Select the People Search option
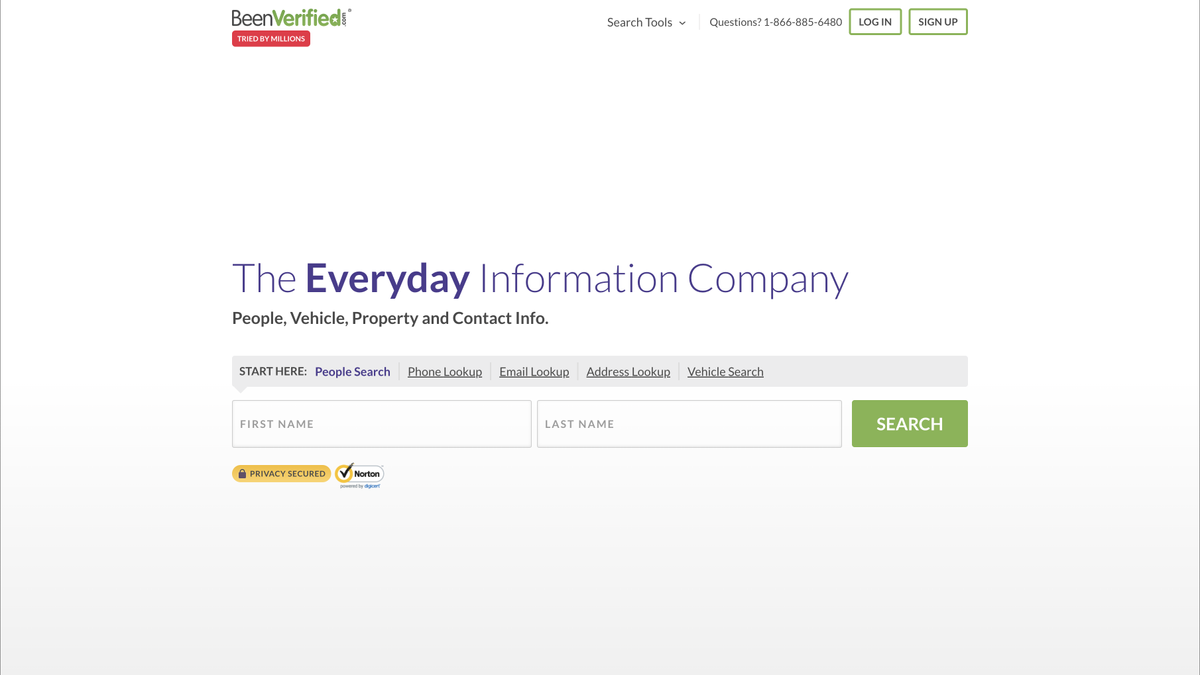 352,371
